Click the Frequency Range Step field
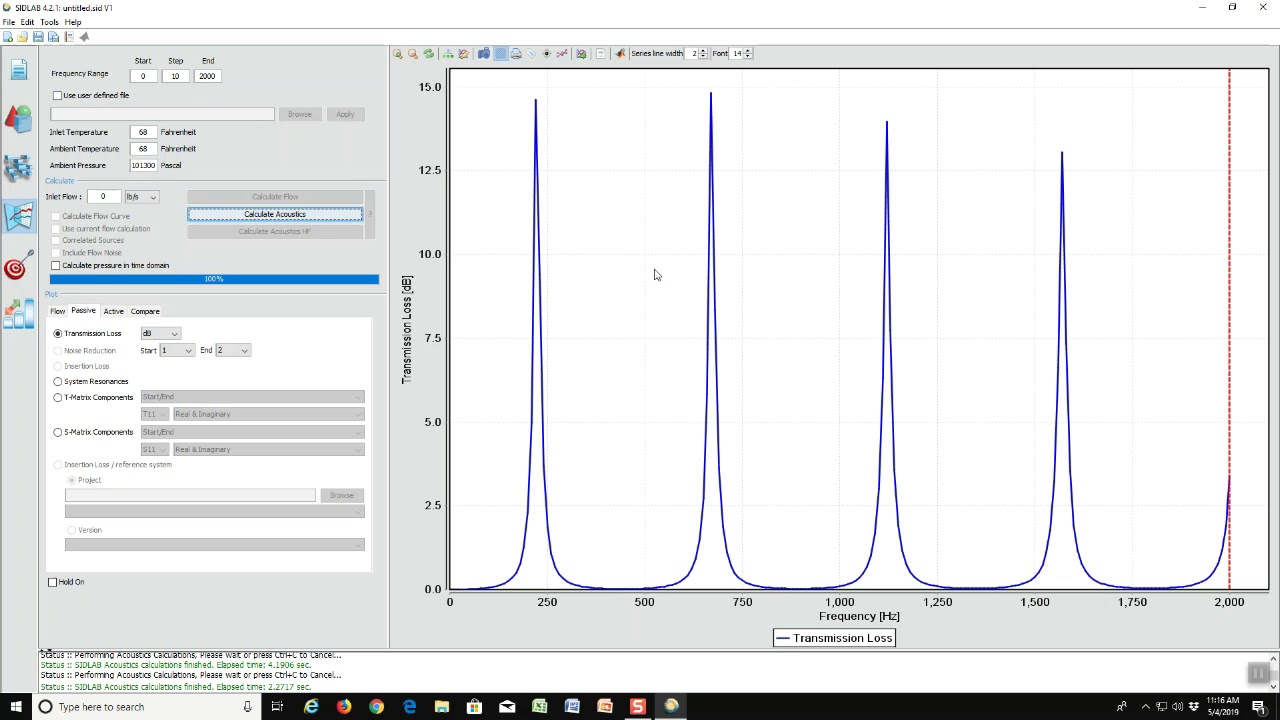The width and height of the screenshot is (1280, 720). click(x=175, y=76)
